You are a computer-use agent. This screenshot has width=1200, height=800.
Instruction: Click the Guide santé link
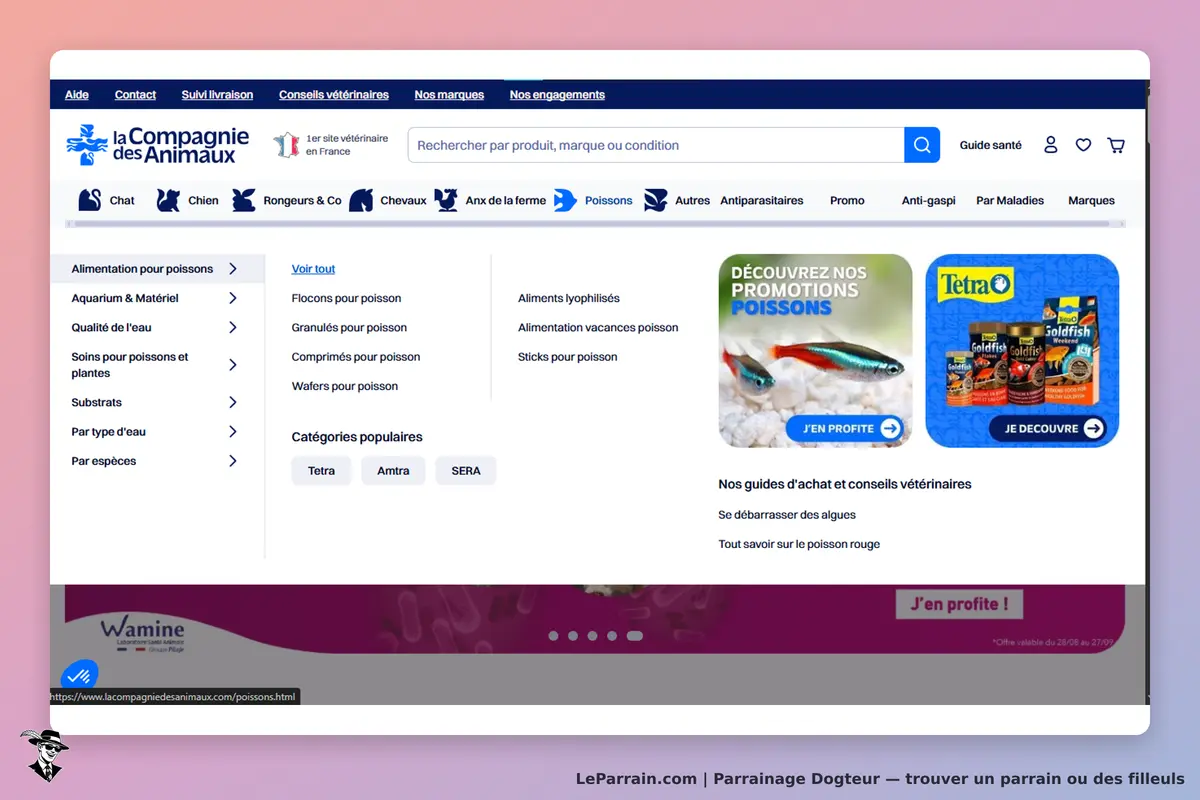click(x=991, y=145)
